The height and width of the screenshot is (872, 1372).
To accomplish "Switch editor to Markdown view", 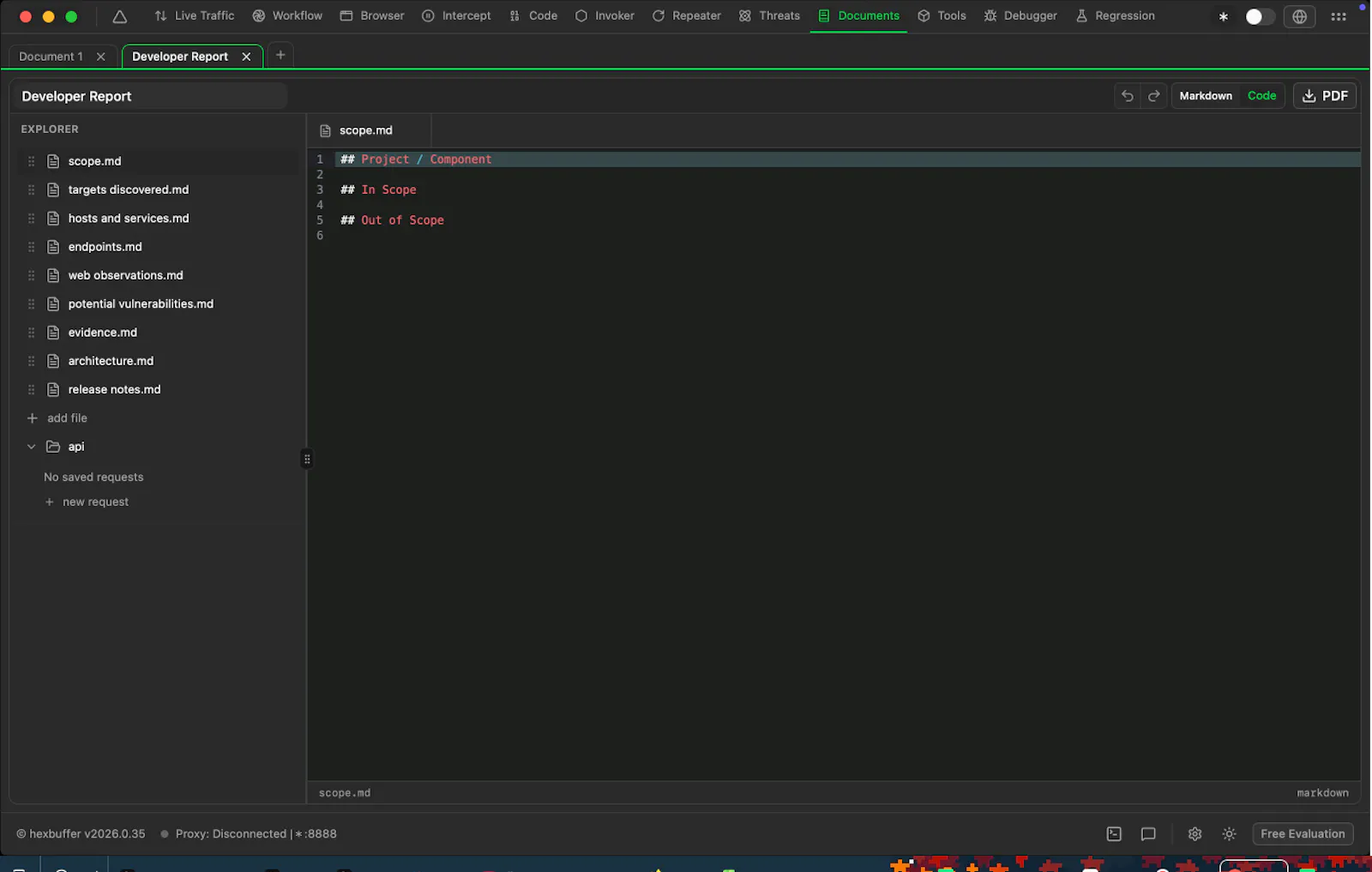I will 1206,96.
